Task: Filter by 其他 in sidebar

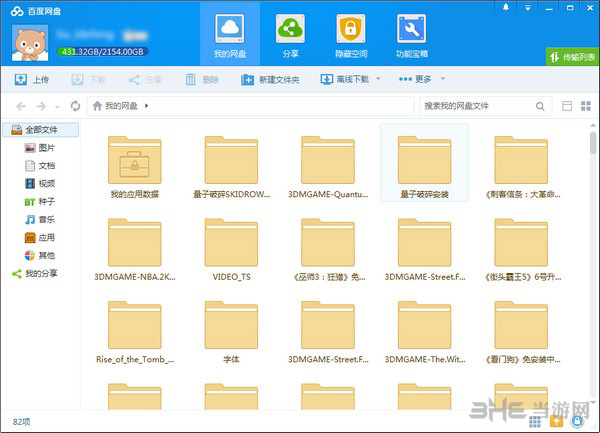Action: click(x=40, y=256)
